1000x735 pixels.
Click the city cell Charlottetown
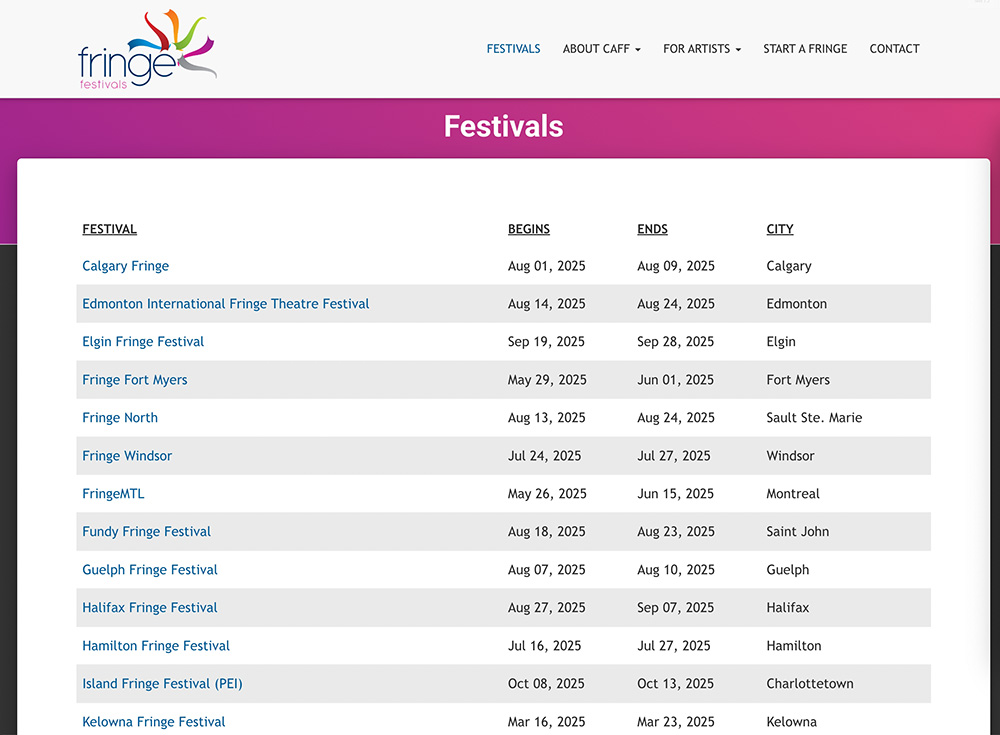(x=810, y=684)
